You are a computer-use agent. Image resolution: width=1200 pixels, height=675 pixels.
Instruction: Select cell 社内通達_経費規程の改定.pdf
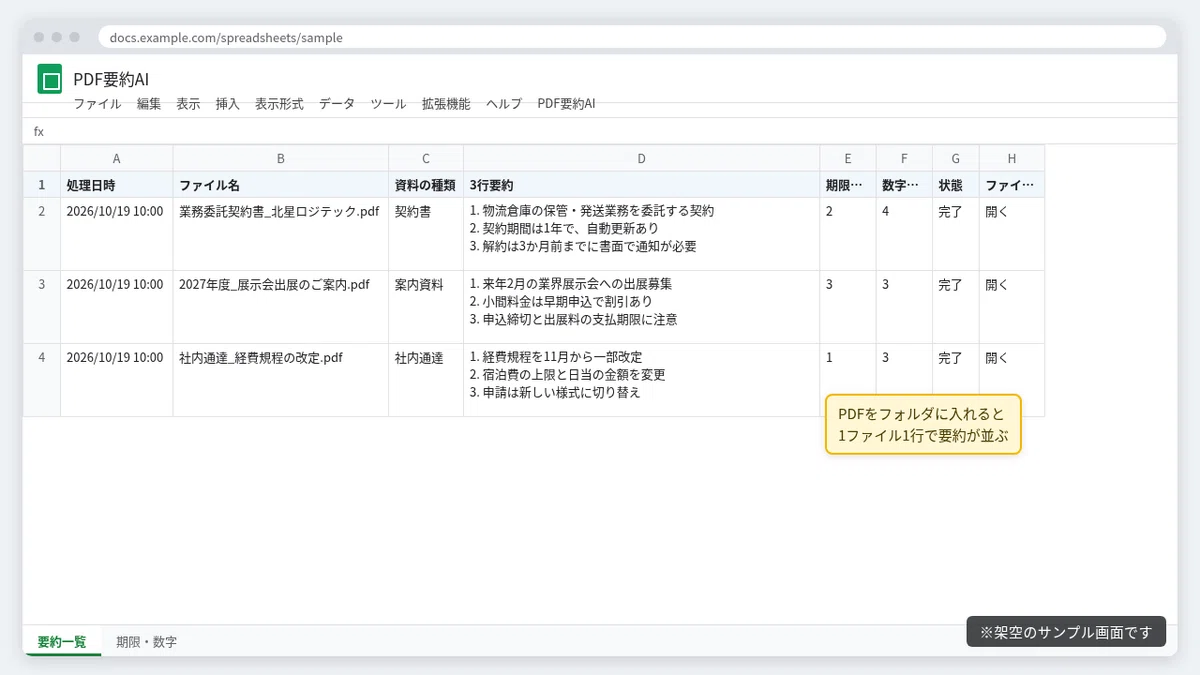[x=281, y=380]
